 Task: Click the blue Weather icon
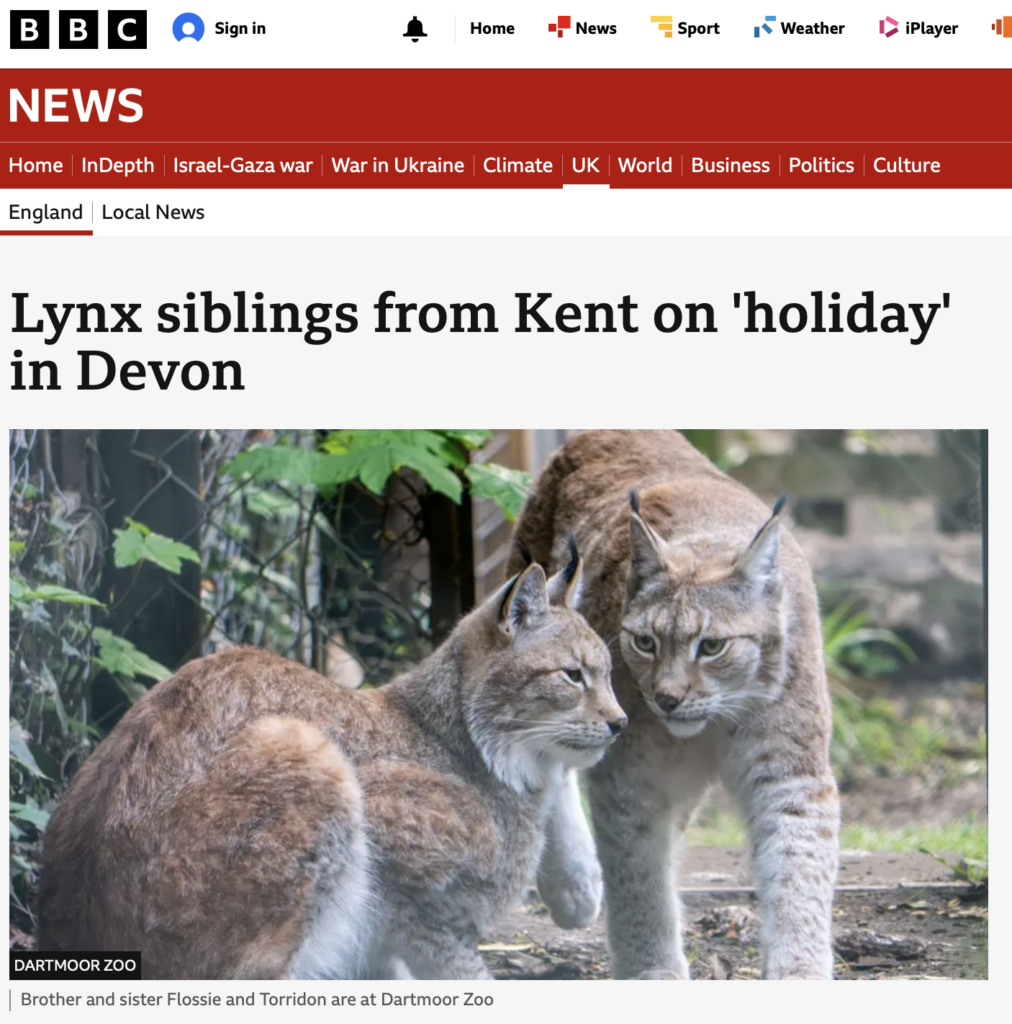pyautogui.click(x=765, y=27)
